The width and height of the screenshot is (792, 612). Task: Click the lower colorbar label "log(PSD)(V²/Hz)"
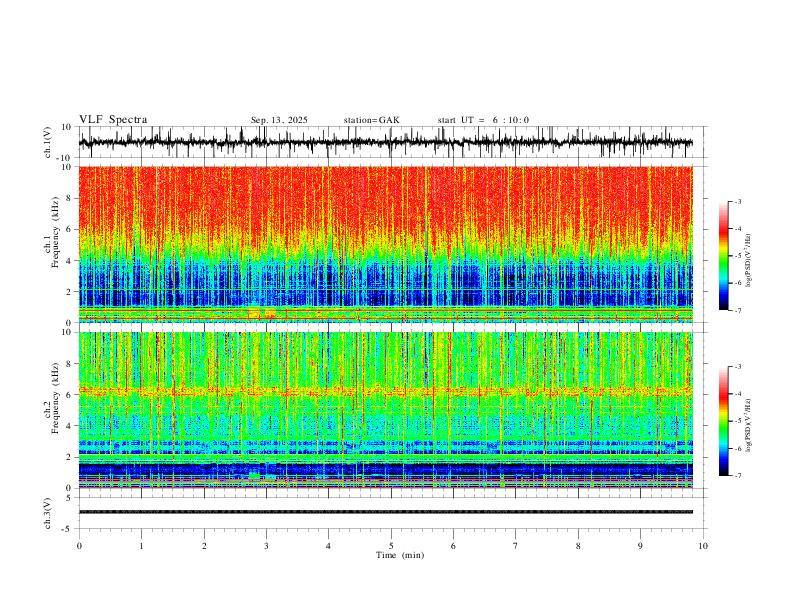tap(749, 426)
